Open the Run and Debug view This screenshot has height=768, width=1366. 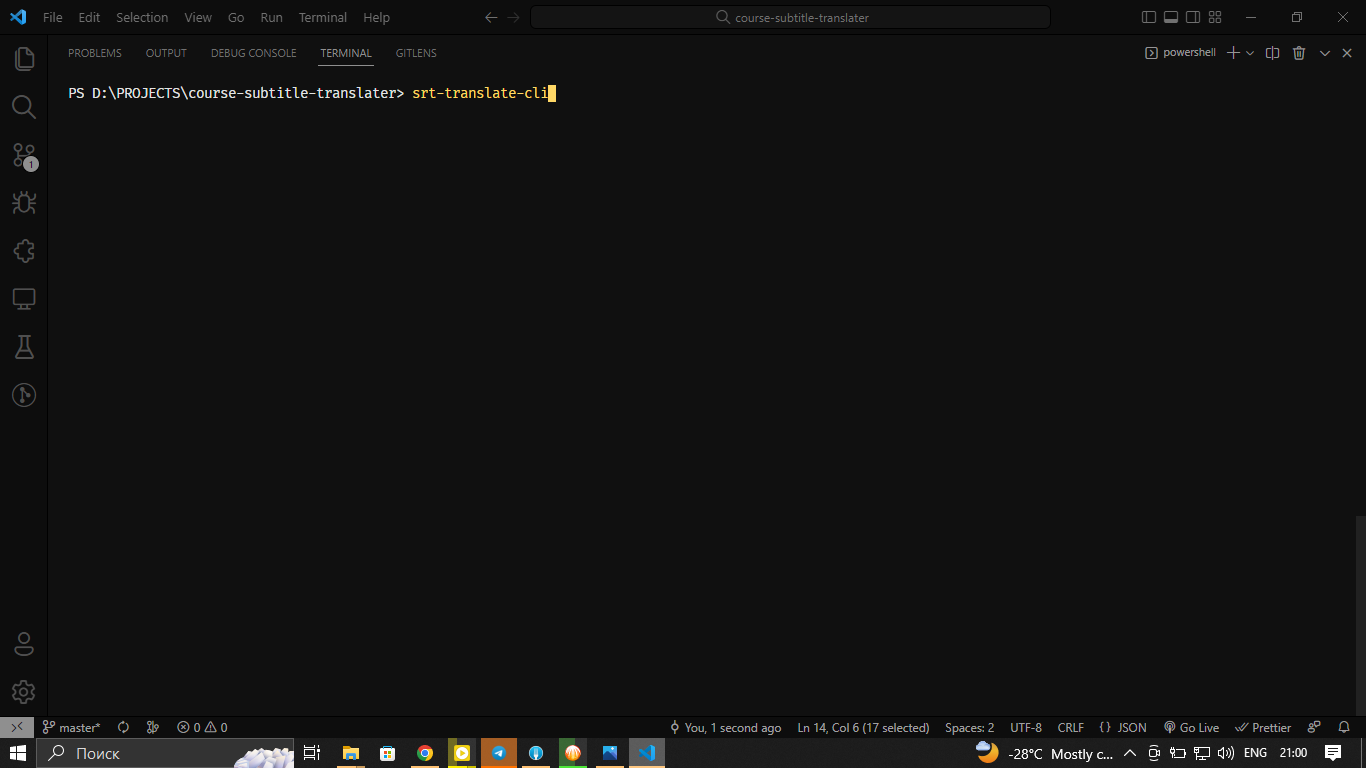tap(24, 203)
